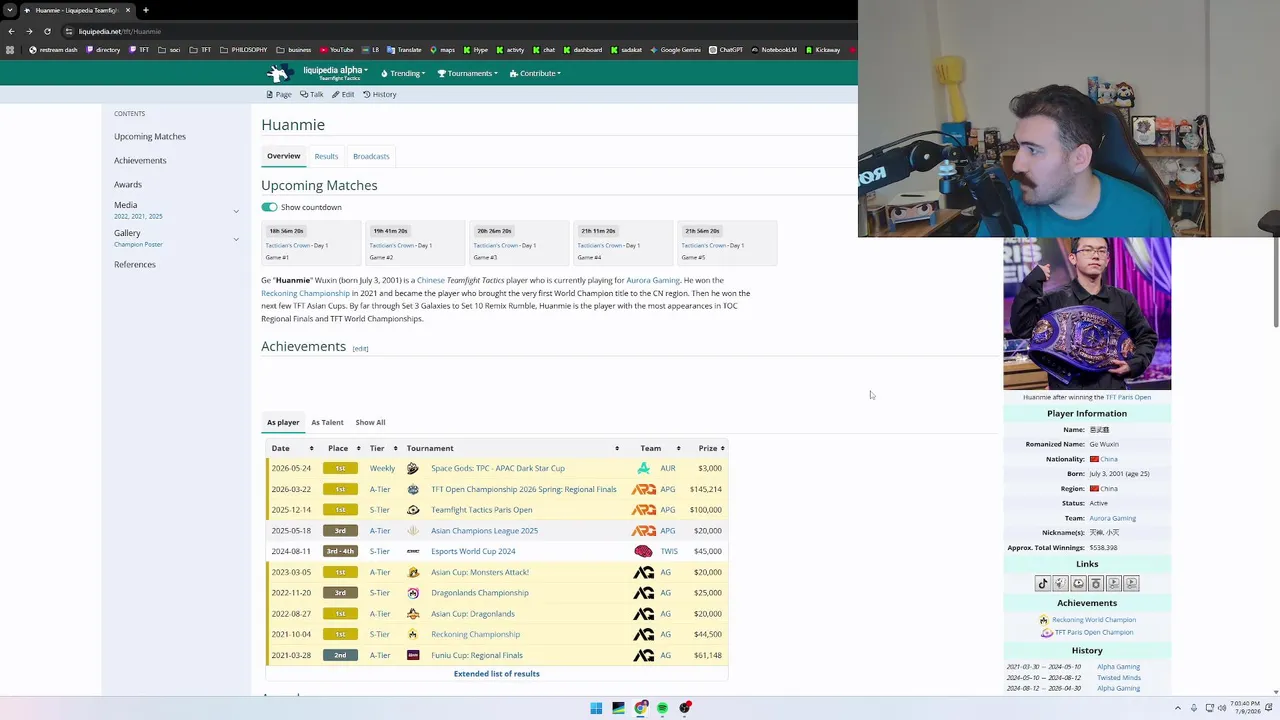Expand the Gallery section in contents
Screen dimensions: 1280x720
coord(236,239)
